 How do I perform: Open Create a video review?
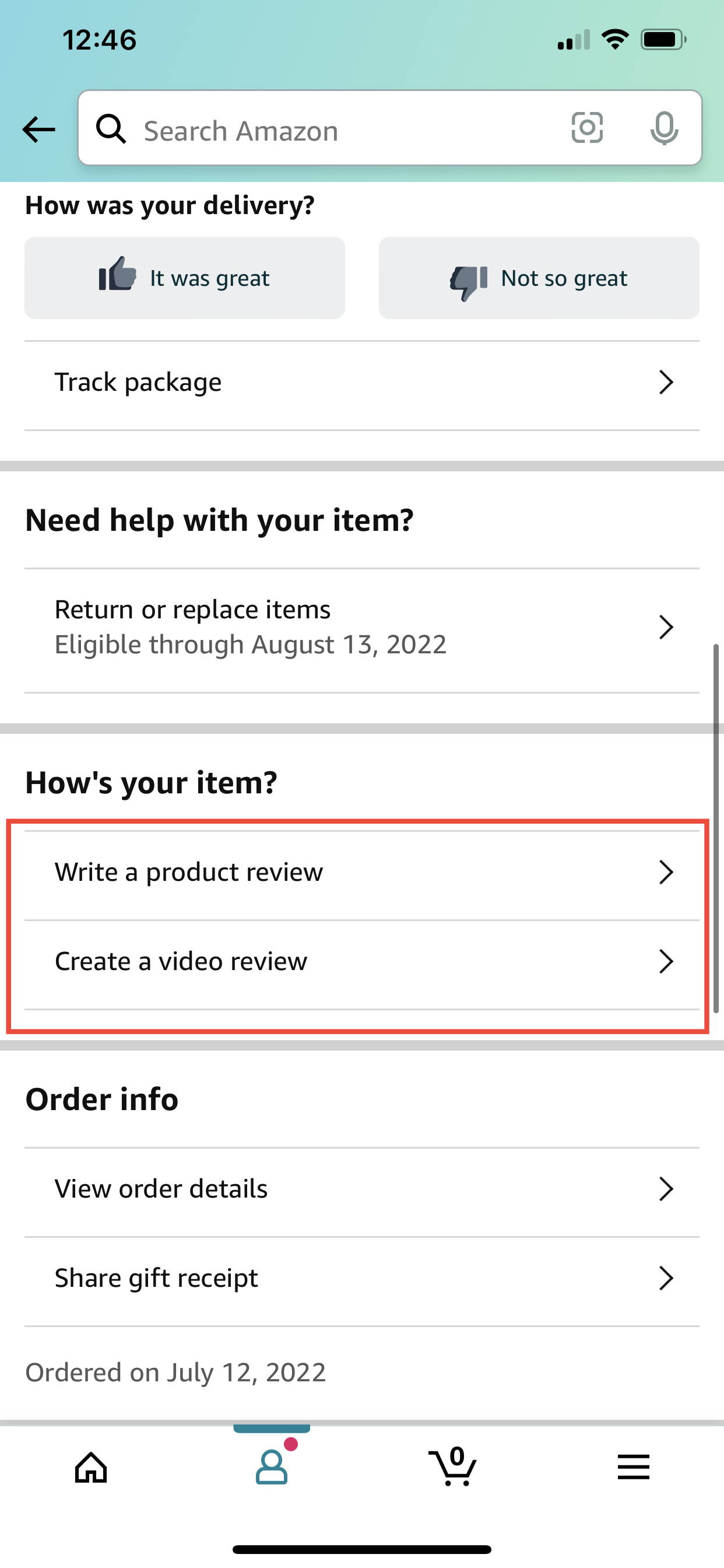click(x=362, y=962)
